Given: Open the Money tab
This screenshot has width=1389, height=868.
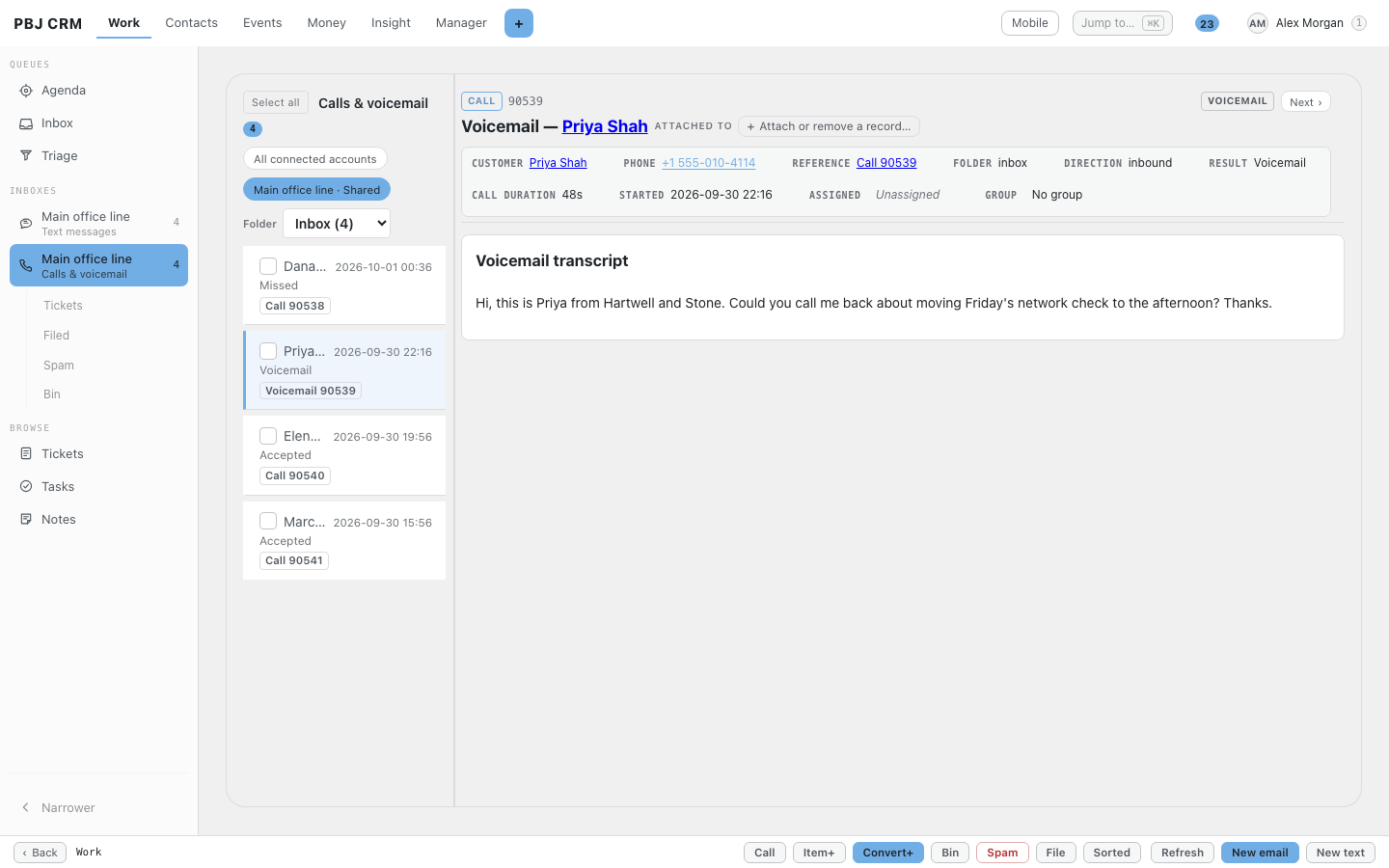Looking at the screenshot, I should point(327,23).
